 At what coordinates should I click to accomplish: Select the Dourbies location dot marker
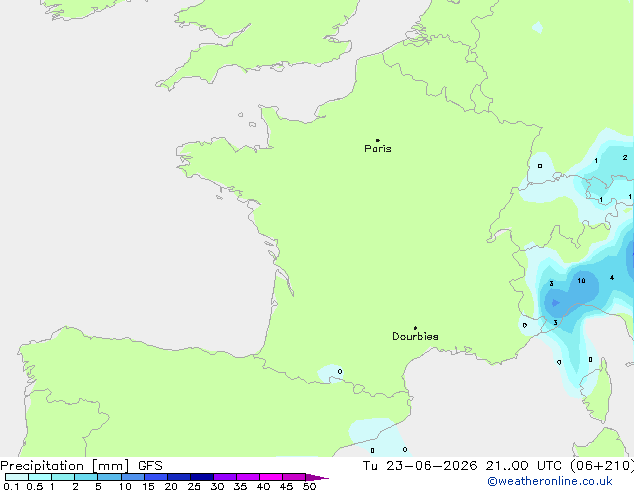(x=415, y=328)
